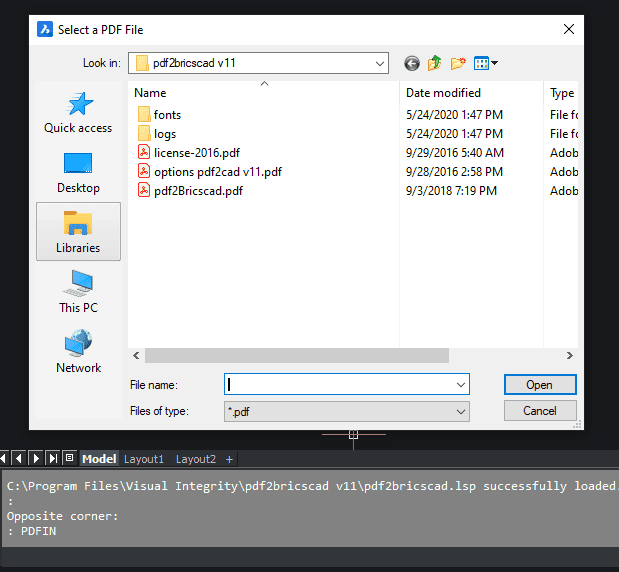Go to next layout tab arrow
619x572 pixels.
tap(36, 458)
